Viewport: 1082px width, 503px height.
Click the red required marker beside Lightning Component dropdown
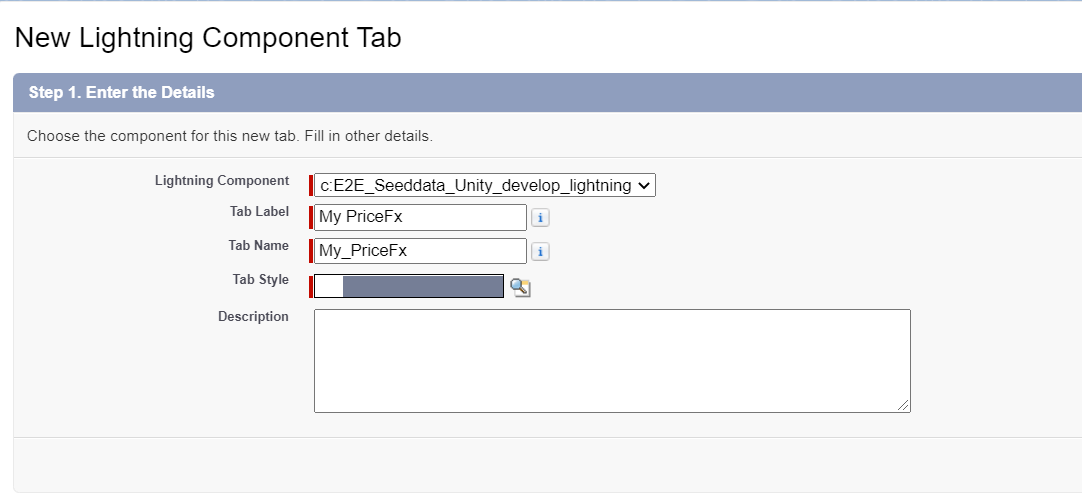pos(311,185)
